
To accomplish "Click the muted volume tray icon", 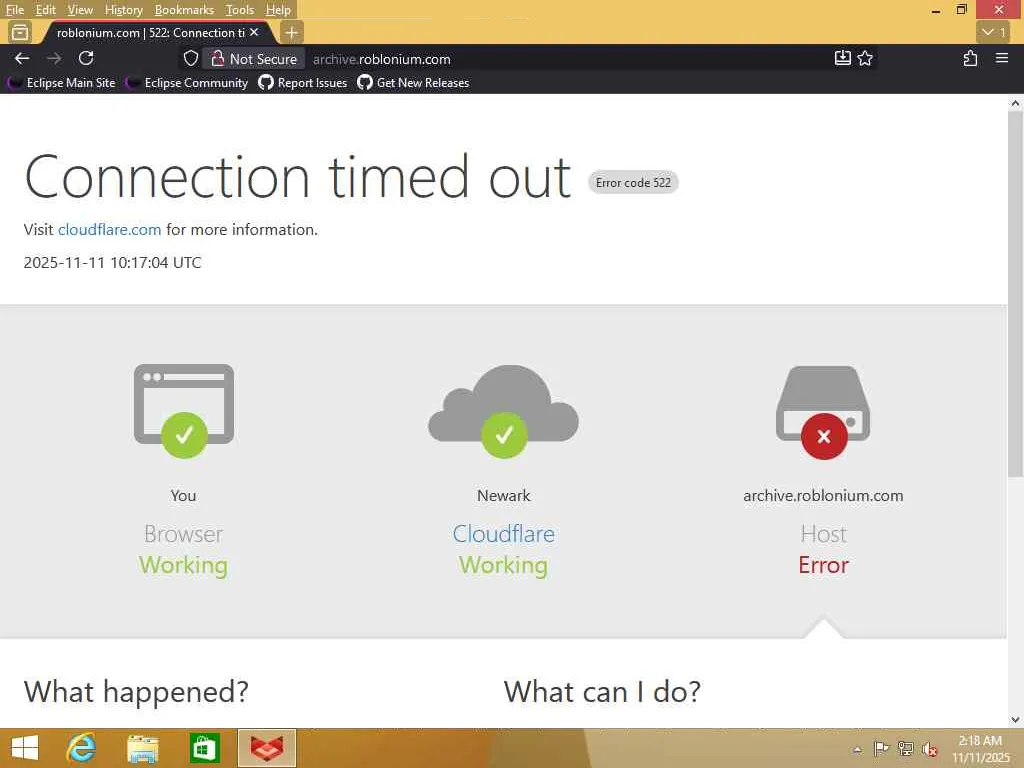I will pos(929,749).
